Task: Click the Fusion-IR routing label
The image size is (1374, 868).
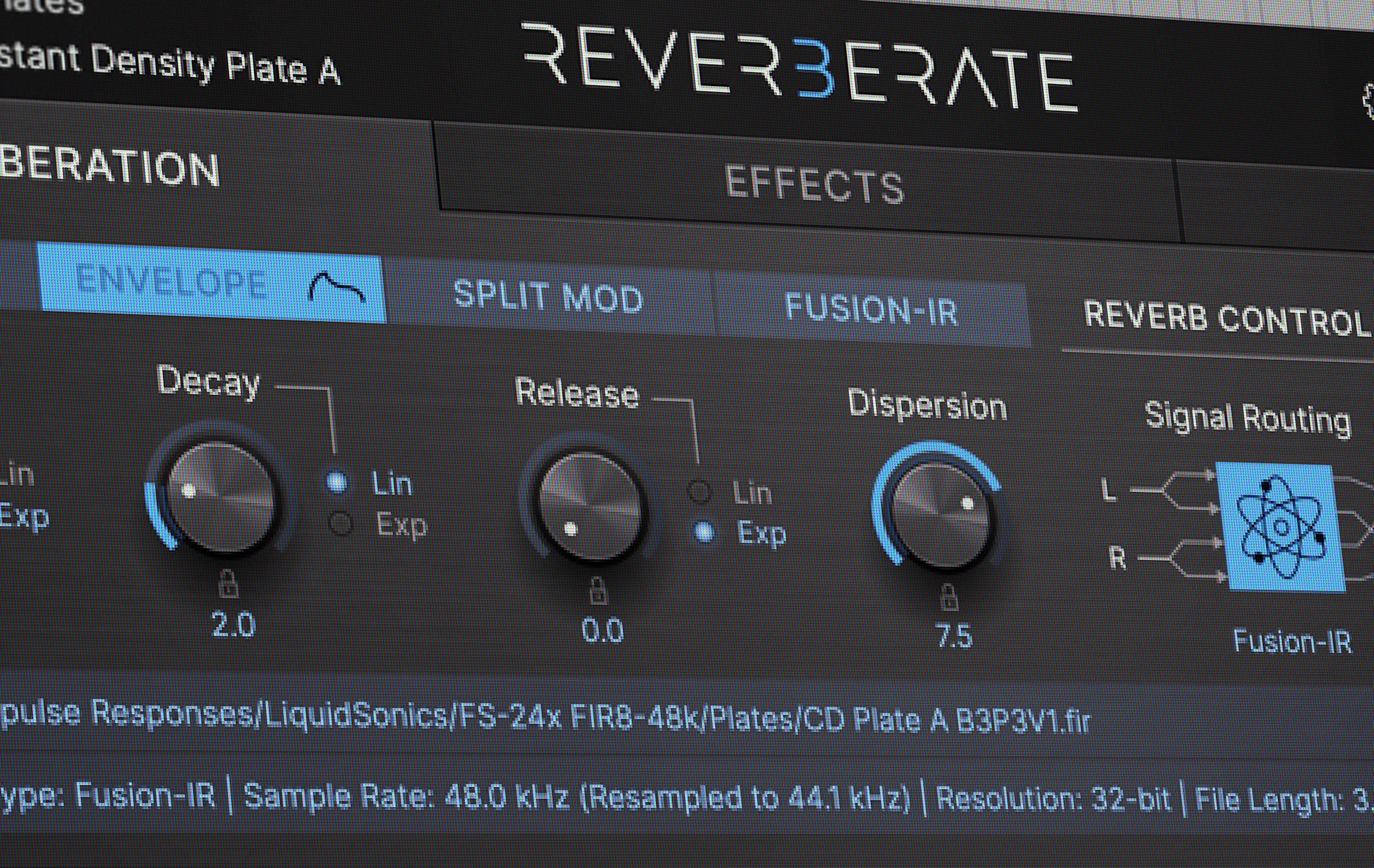Action: click(x=1292, y=642)
